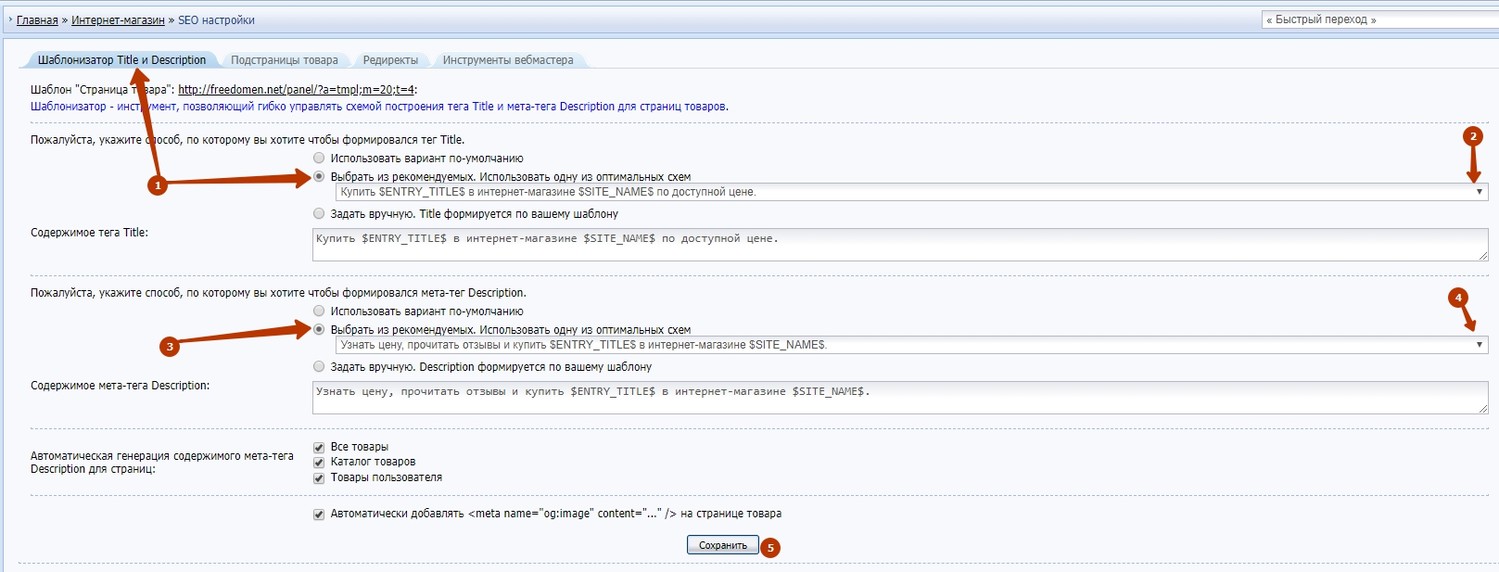Image resolution: width=1499 pixels, height=572 pixels.
Task: Select manual Description template radio button
Action: coord(319,366)
